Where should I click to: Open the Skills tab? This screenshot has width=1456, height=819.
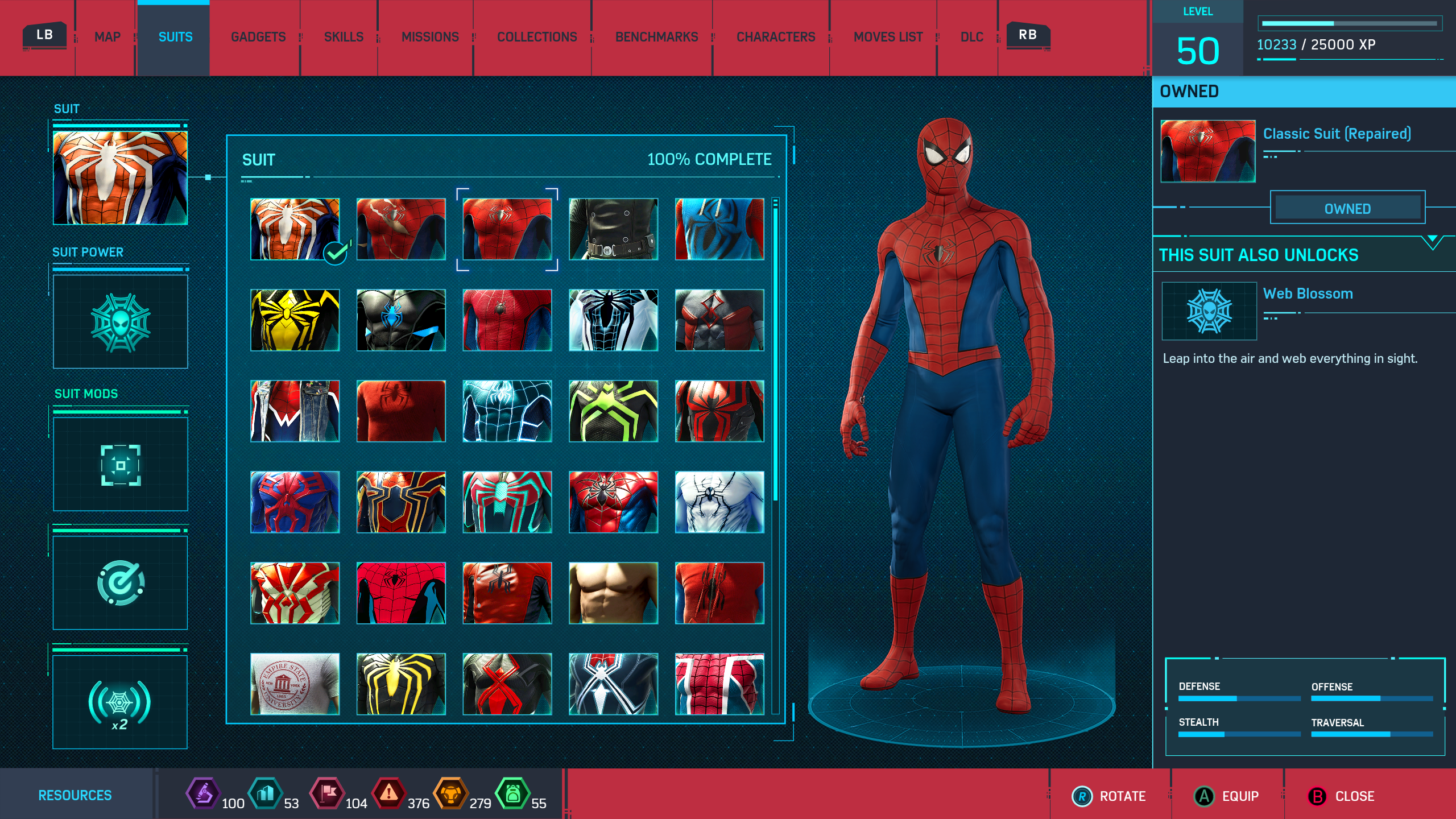(x=344, y=37)
